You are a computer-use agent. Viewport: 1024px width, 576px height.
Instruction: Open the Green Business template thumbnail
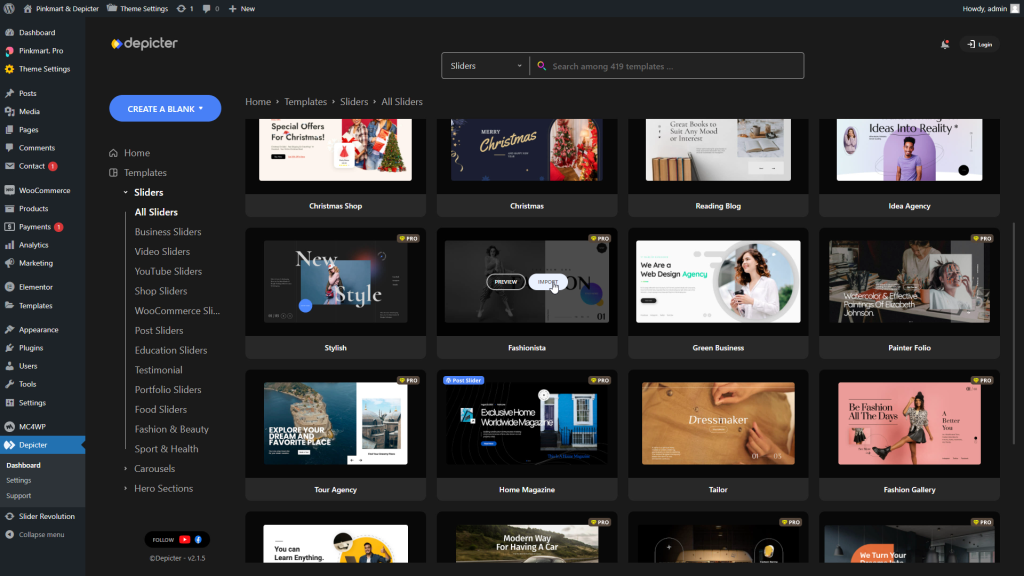click(x=718, y=282)
